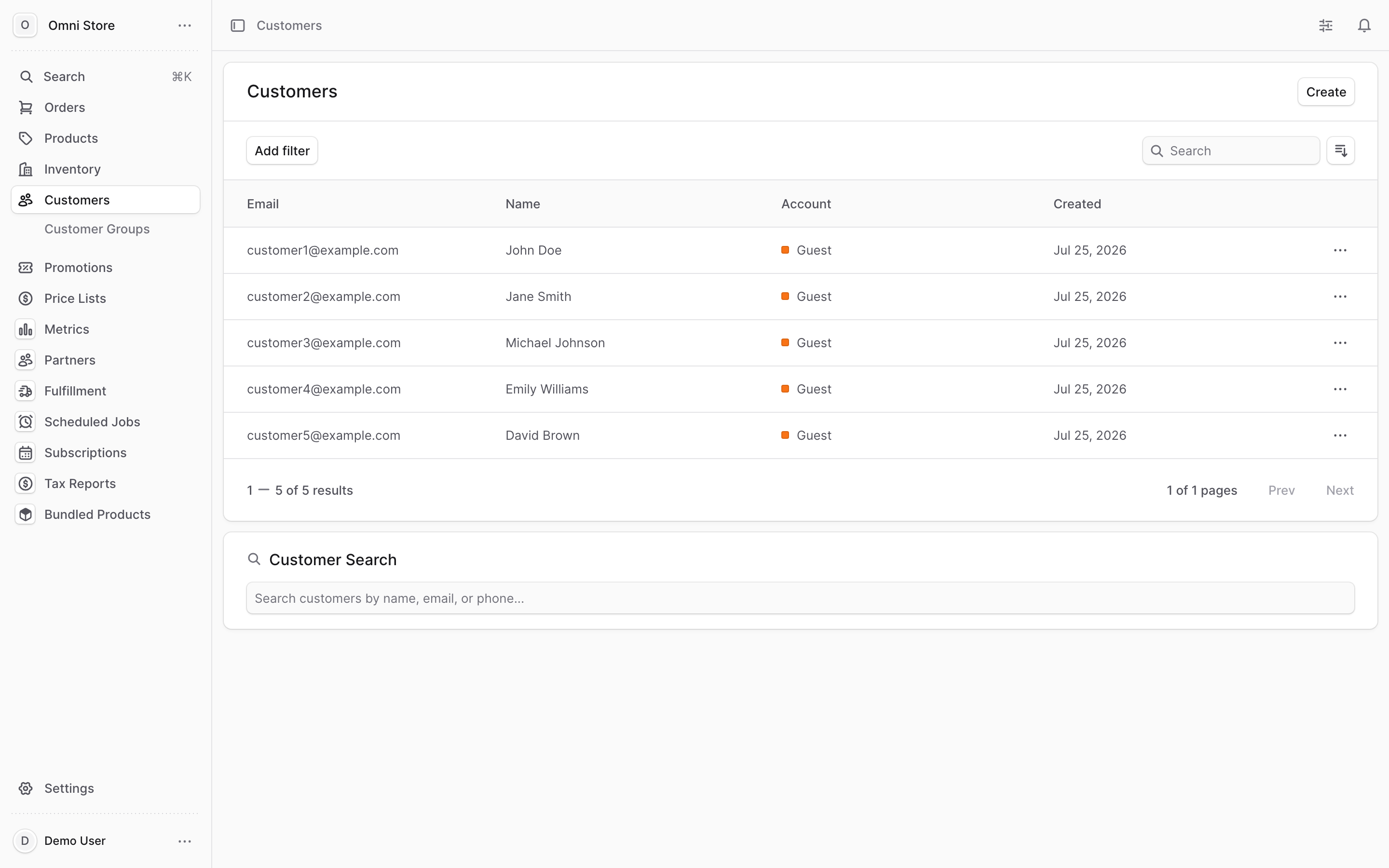The height and width of the screenshot is (868, 1389).
Task: Select customer2@example.com email cell
Action: (324, 297)
